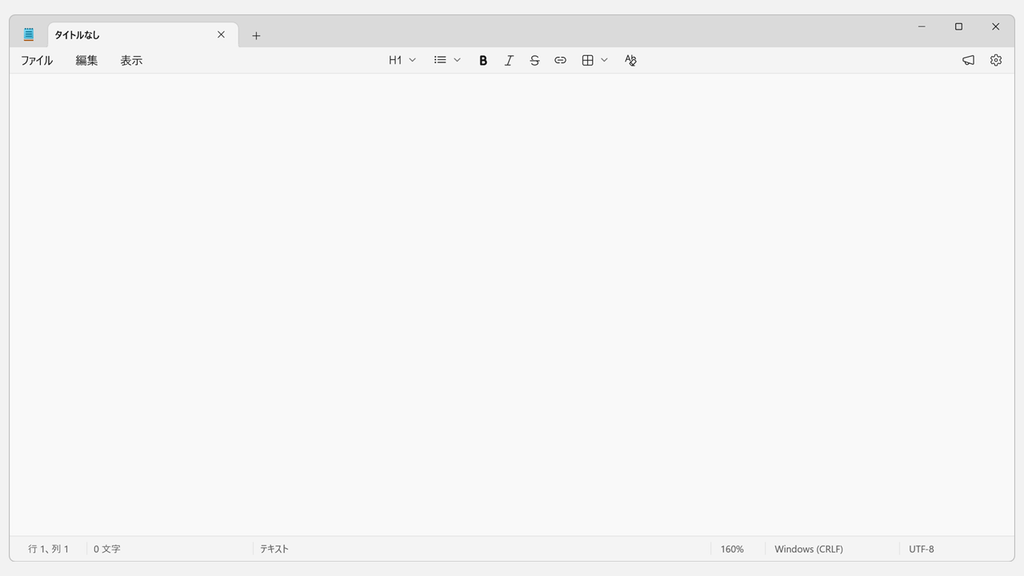Close the Notepad window
This screenshot has height=576, width=1024.
[995, 27]
